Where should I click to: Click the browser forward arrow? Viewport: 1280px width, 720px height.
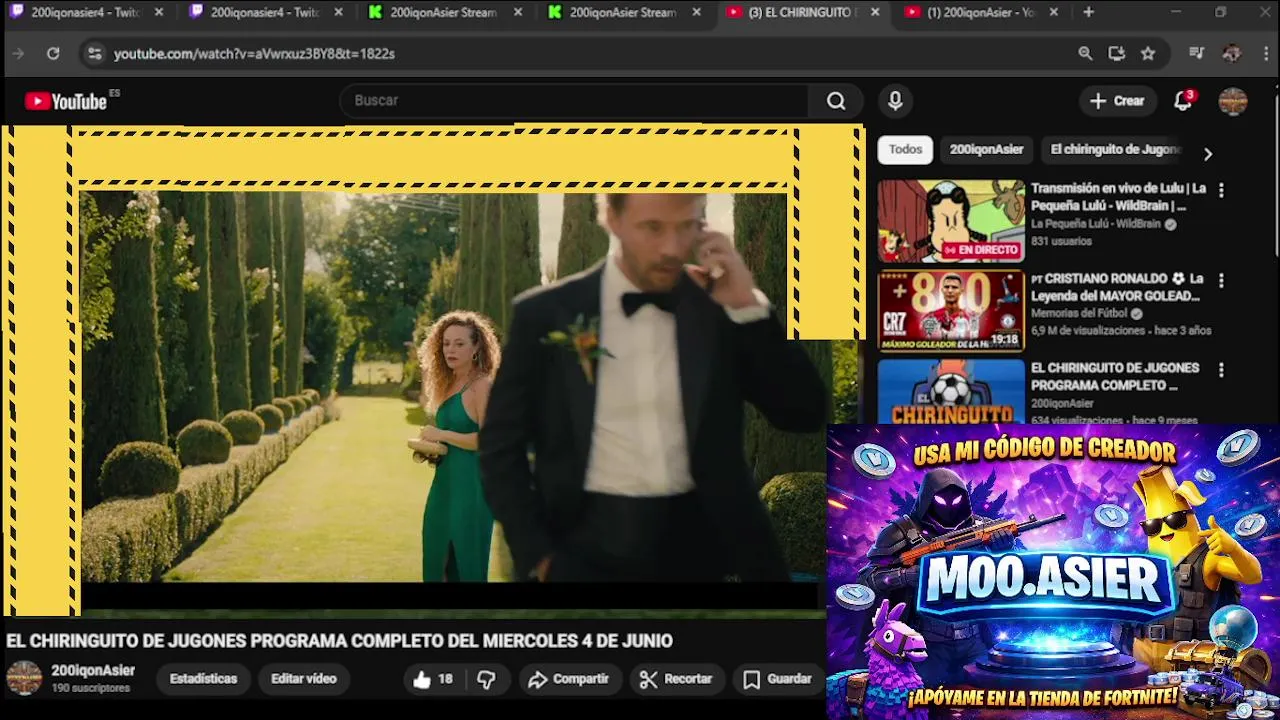(18, 54)
